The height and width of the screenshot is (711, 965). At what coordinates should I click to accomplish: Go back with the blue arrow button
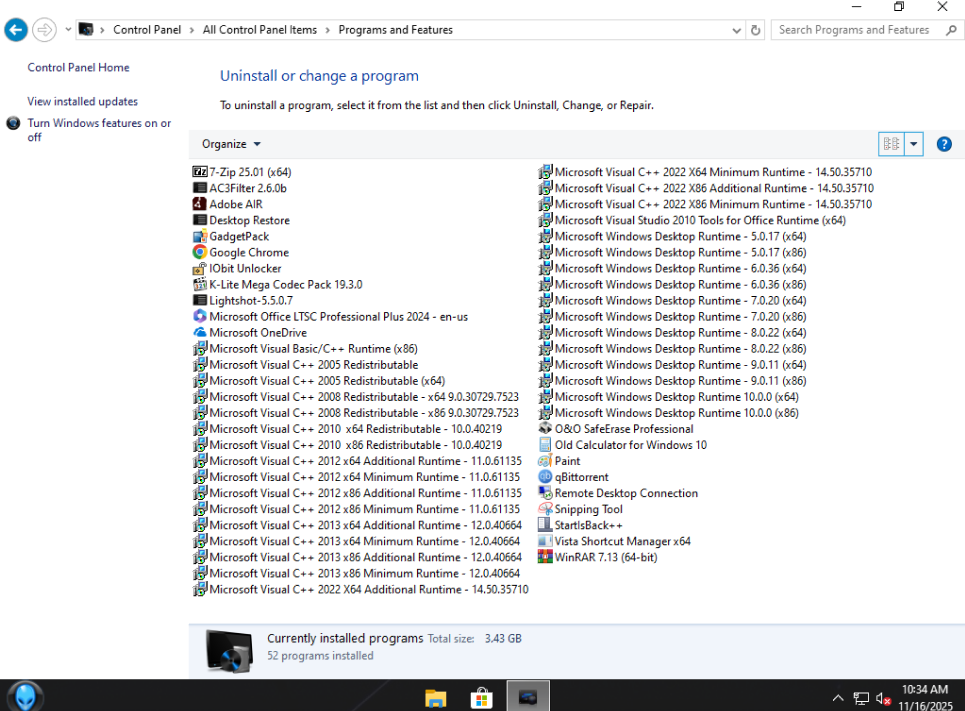tap(16, 30)
